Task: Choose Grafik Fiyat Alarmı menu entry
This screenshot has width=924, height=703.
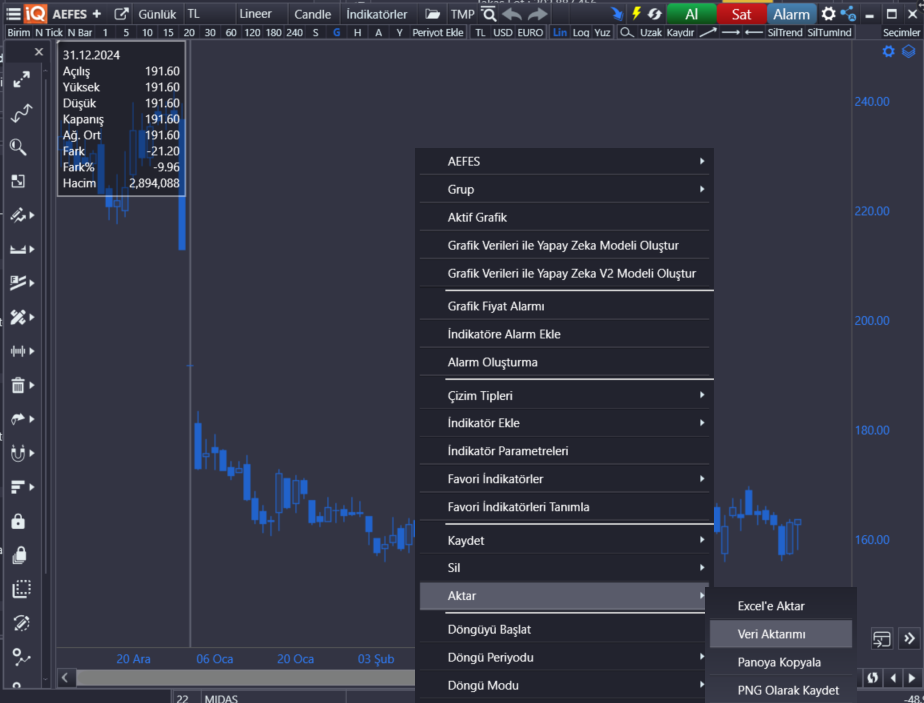Action: tap(565, 306)
